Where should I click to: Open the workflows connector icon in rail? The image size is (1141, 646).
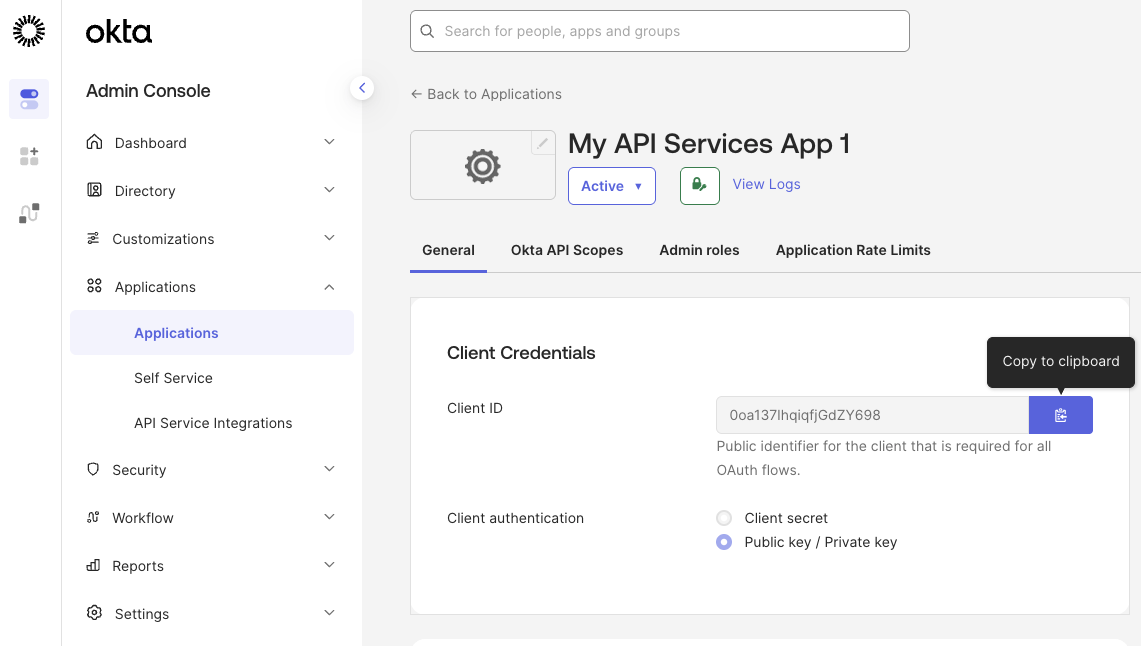click(x=29, y=213)
